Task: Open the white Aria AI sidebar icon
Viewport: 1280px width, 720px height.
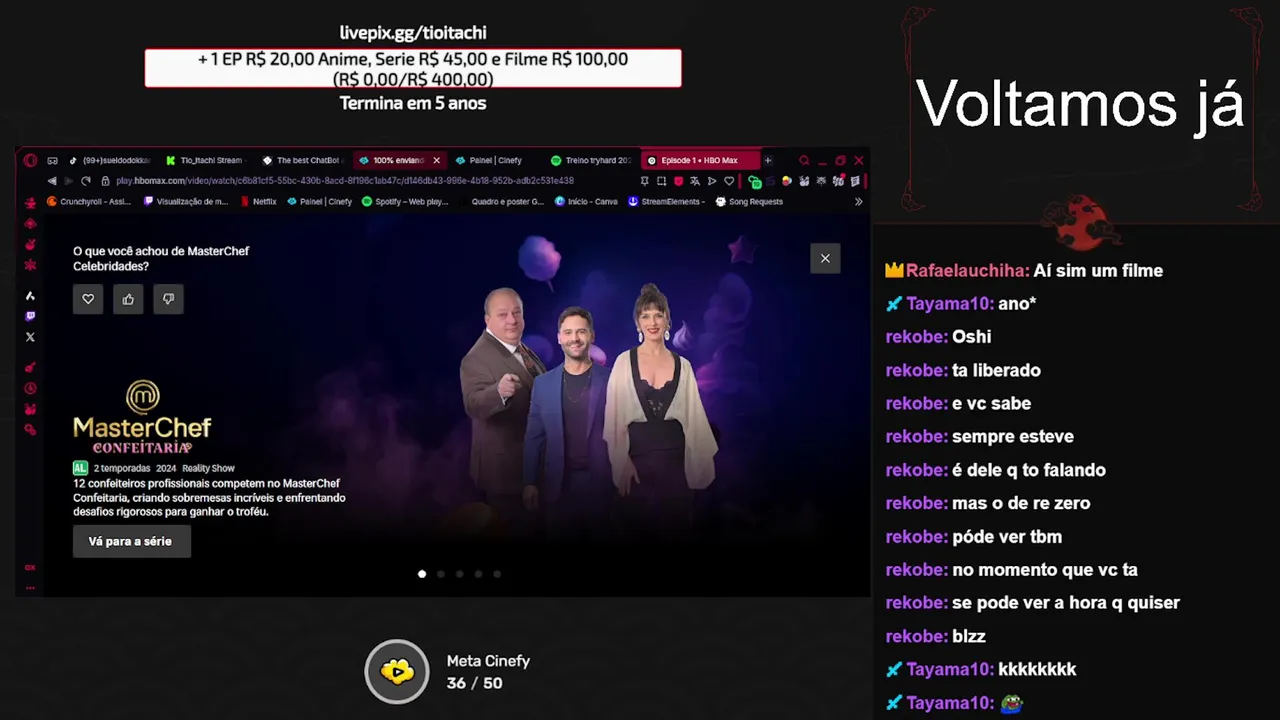Action: pyautogui.click(x=30, y=296)
